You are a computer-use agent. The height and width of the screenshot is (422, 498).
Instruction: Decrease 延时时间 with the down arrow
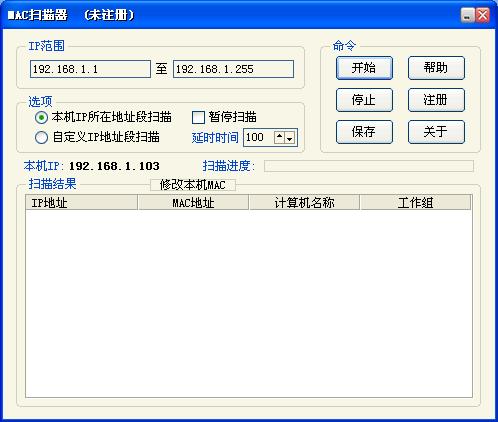[290, 137]
